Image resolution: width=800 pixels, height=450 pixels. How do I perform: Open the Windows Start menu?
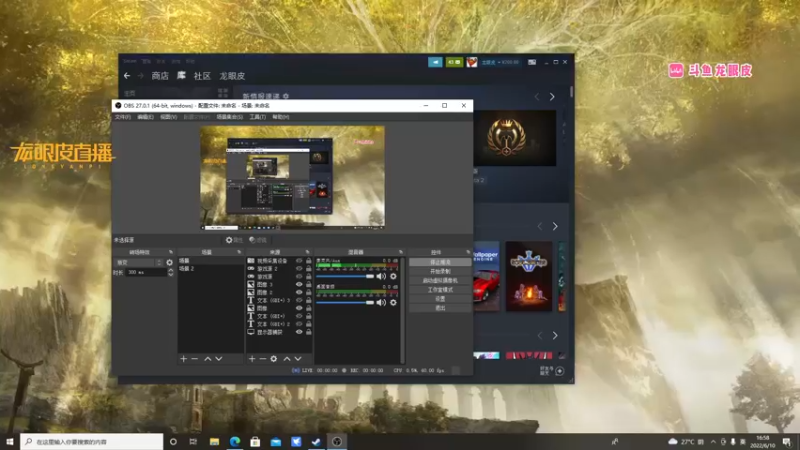[x=10, y=442]
